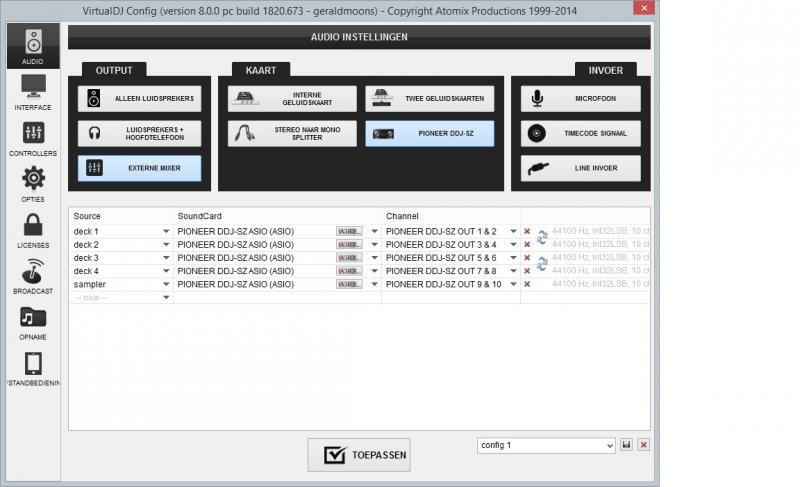Open Source dropdown for deck 4

click(x=166, y=271)
